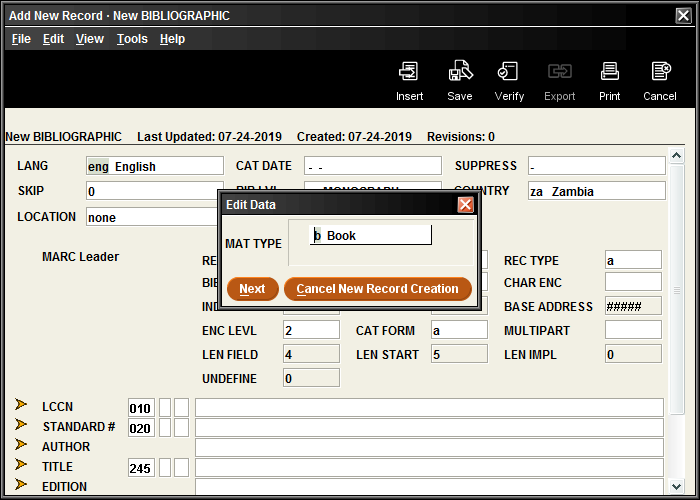Viewport: 700px width, 500px height.
Task: Click the SKIP field showing 0
Action: (154, 191)
